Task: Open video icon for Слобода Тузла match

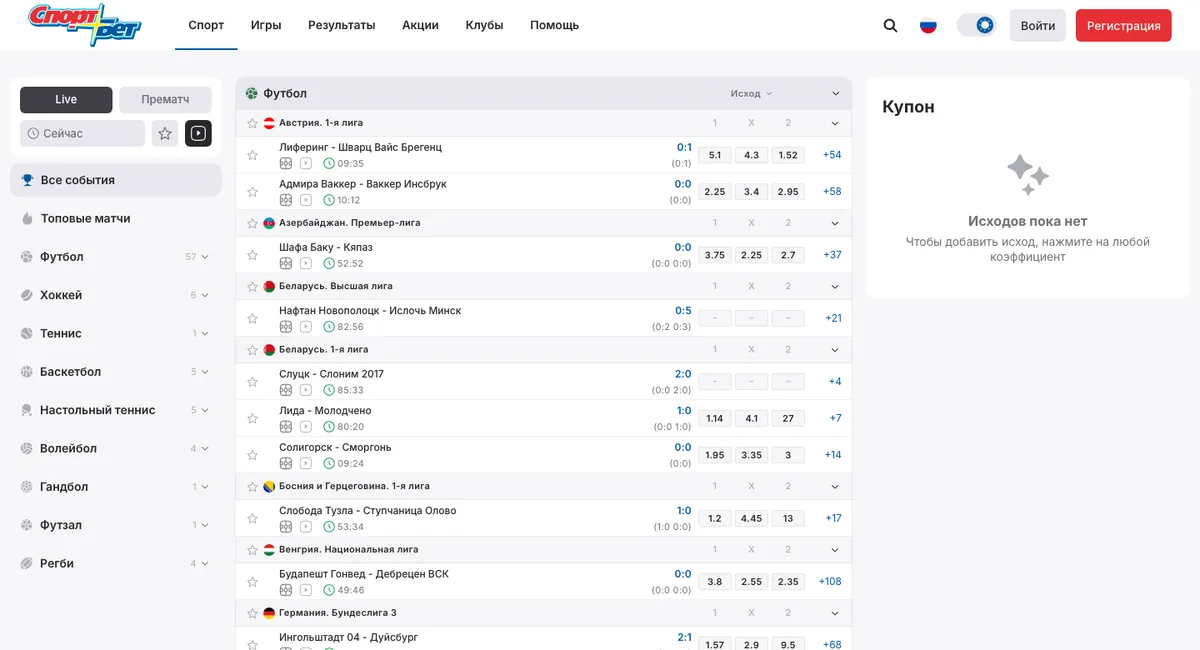Action: pyautogui.click(x=306, y=527)
